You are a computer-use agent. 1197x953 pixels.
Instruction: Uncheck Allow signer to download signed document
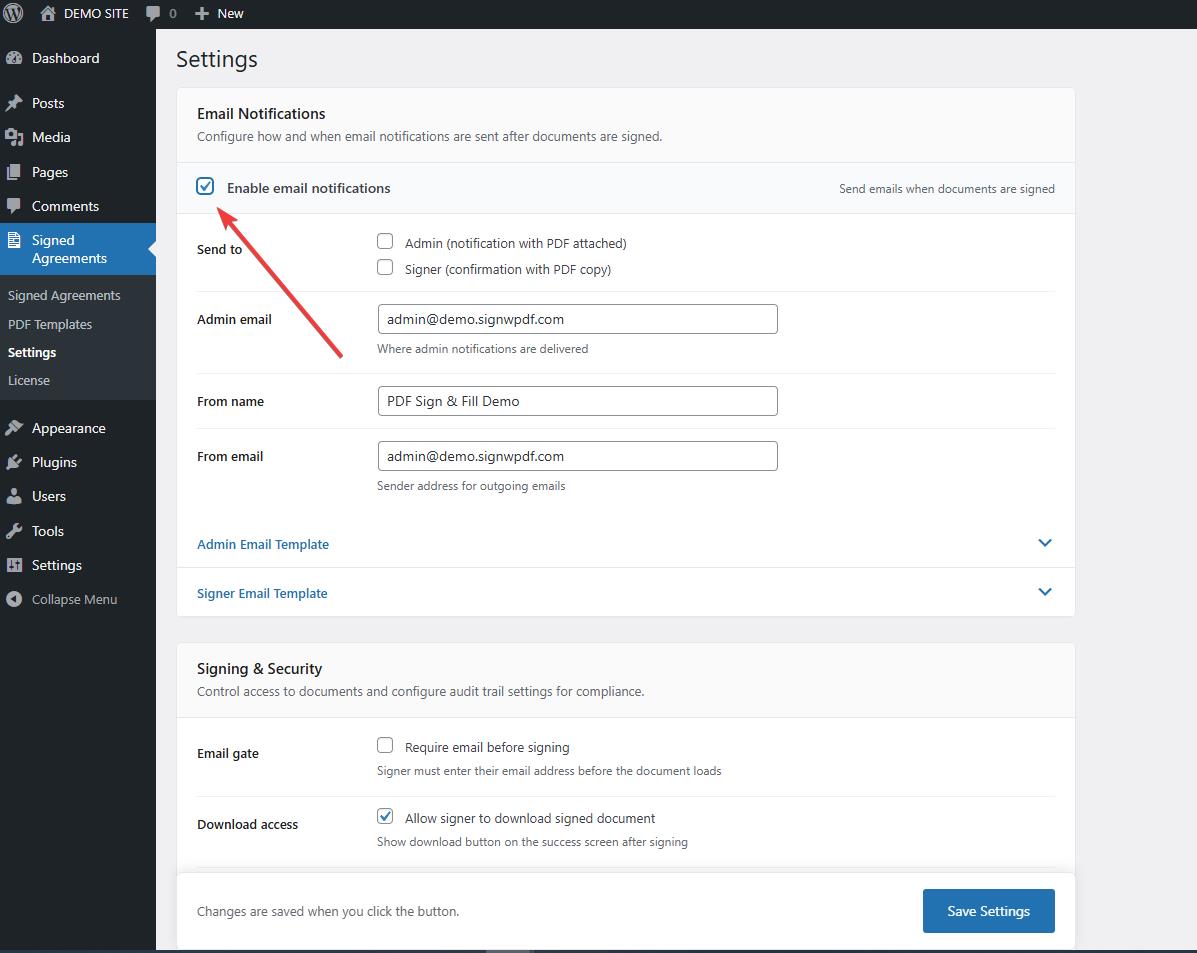(x=385, y=816)
